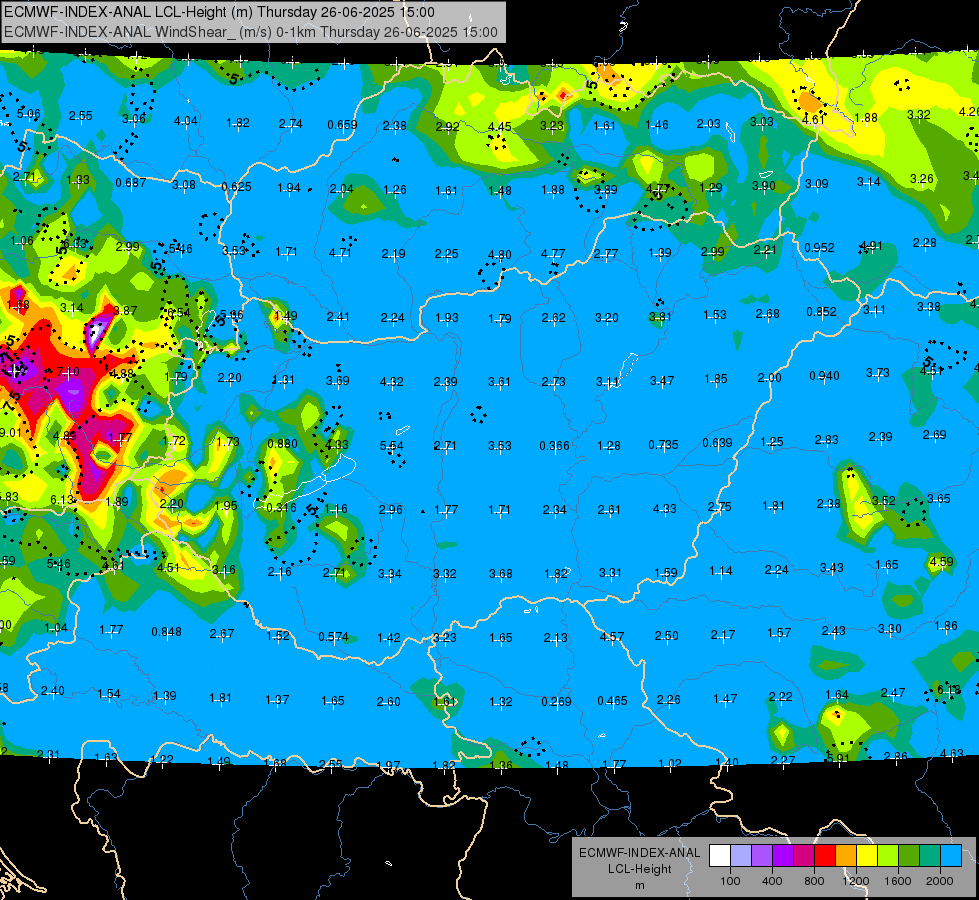Select the yellow legend color swatch
The image size is (979, 900).
click(867, 855)
